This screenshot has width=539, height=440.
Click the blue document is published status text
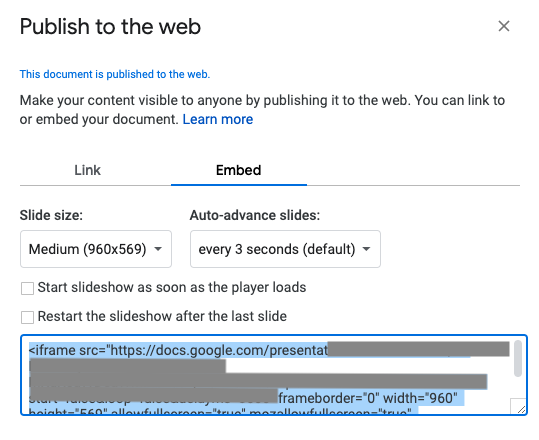pos(115,74)
